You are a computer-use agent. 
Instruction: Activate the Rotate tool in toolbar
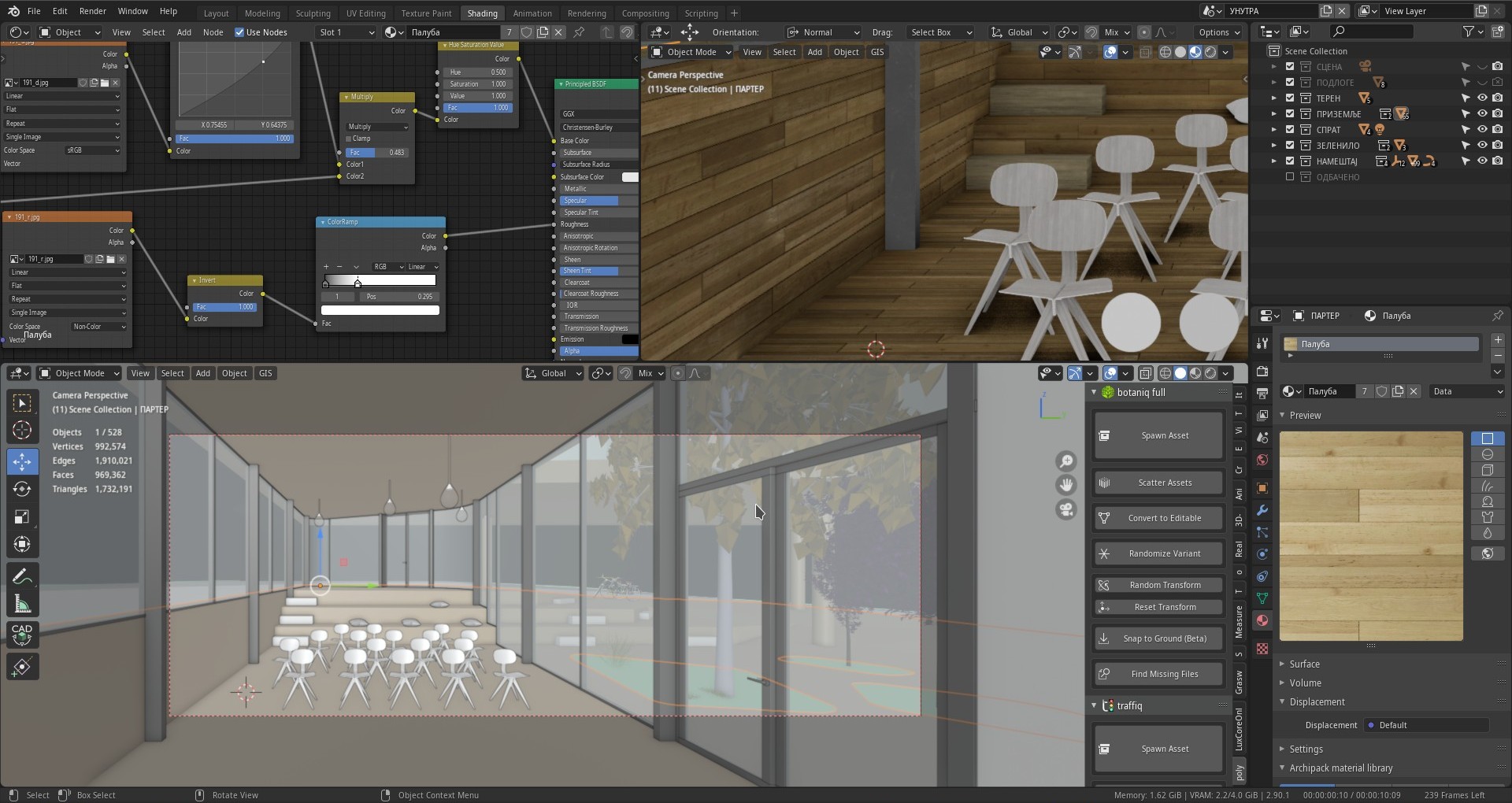tap(22, 489)
